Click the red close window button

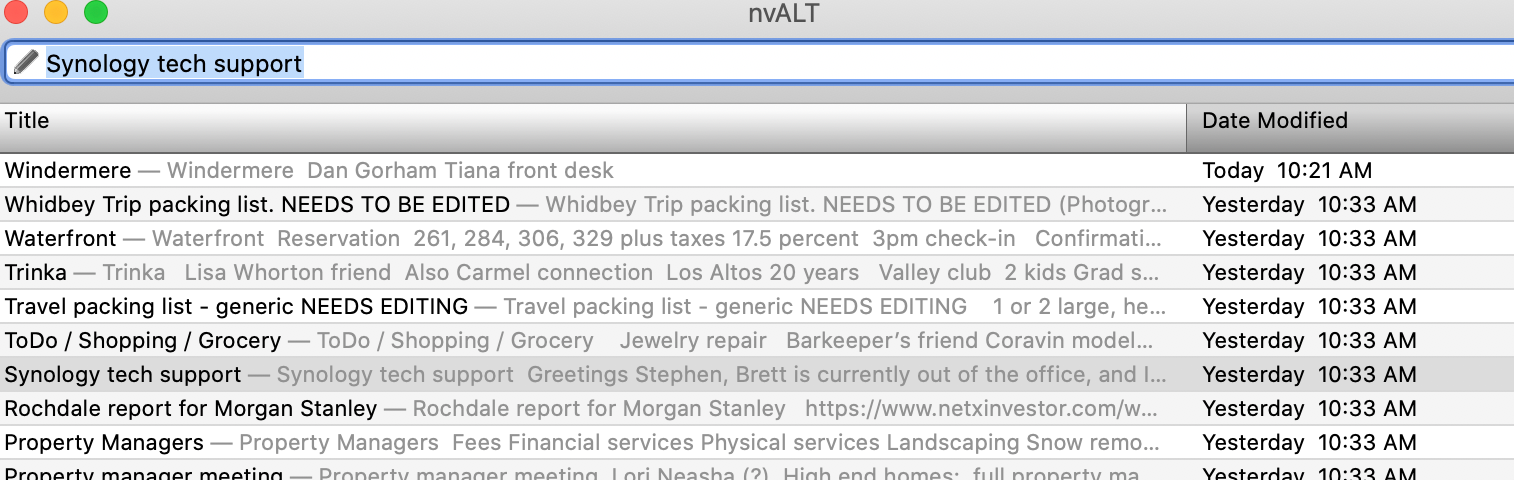coord(16,13)
